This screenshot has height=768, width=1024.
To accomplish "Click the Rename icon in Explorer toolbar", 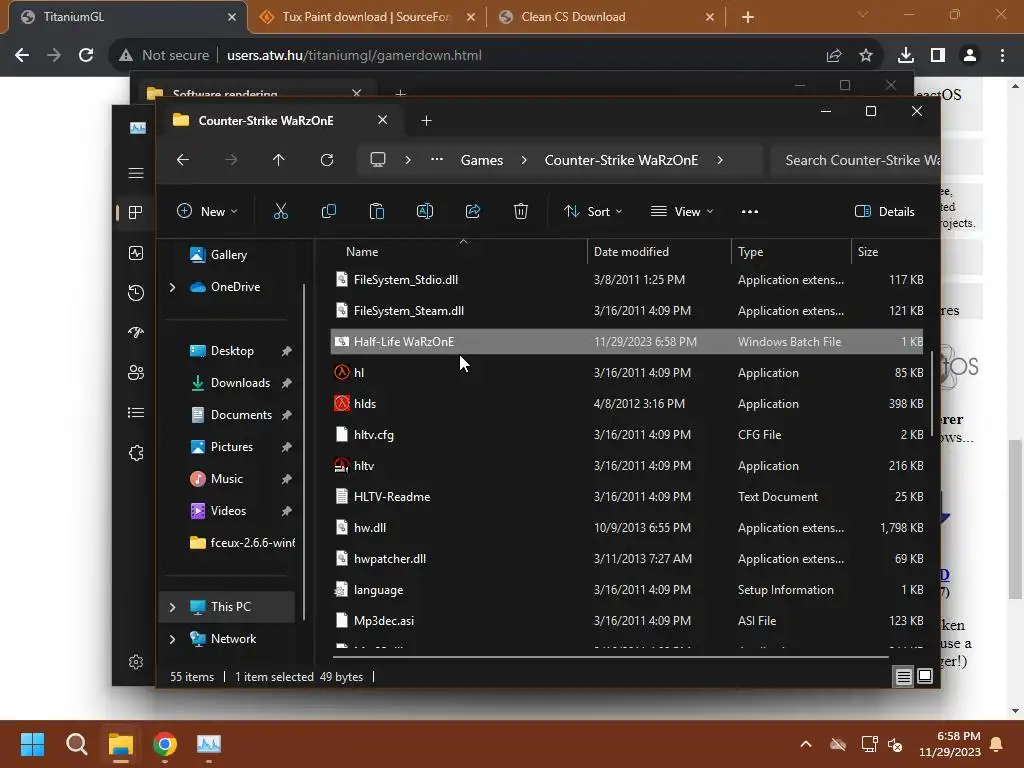I will [424, 212].
